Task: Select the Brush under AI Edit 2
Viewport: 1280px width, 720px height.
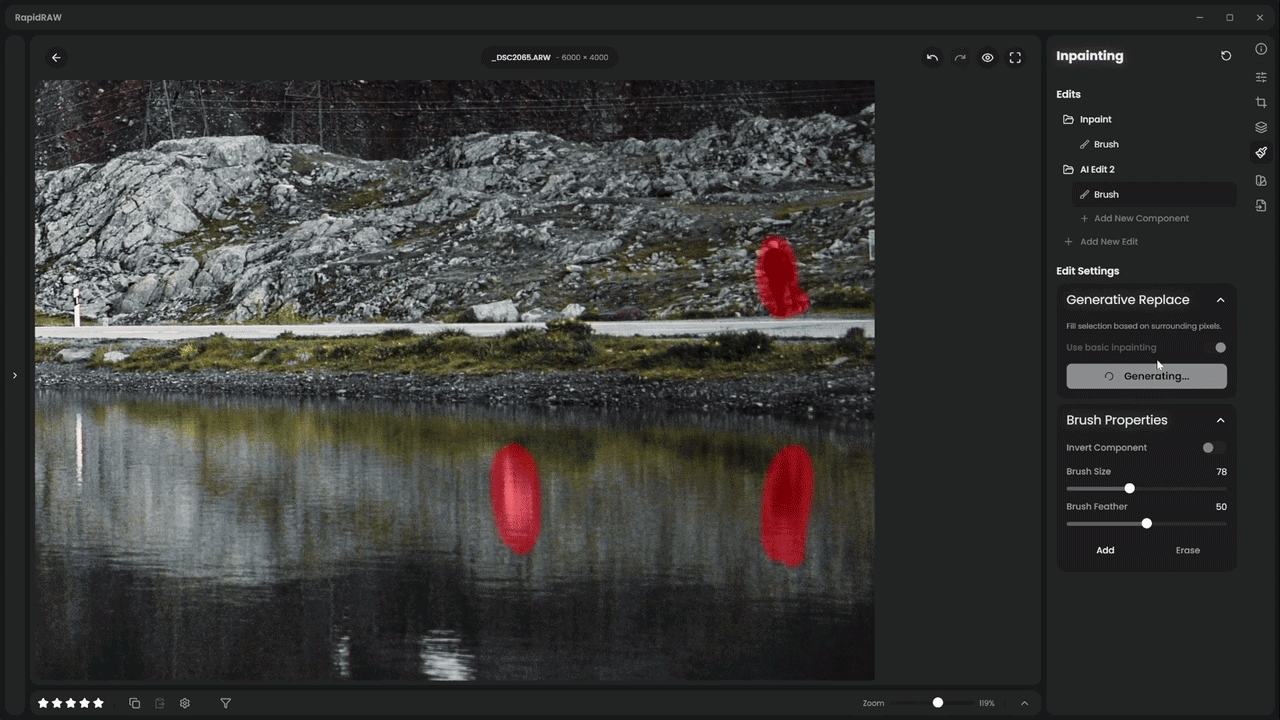Action: click(x=1154, y=194)
